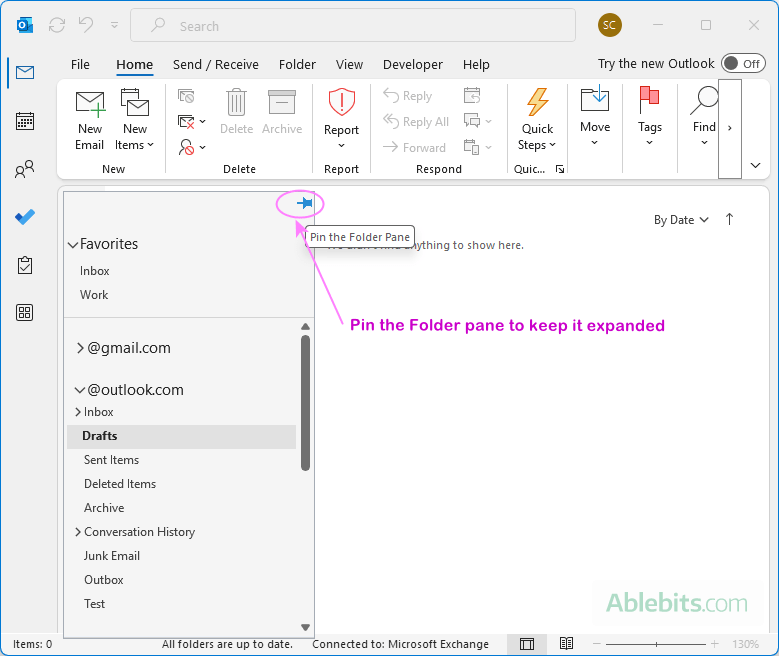The image size is (779, 656).
Task: Expand the @gmail.com account
Action: point(80,348)
